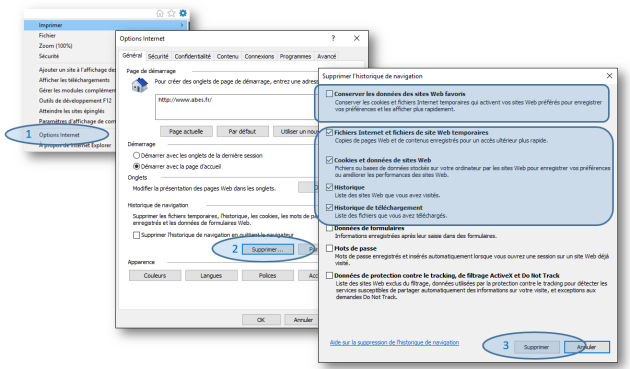Open the Confidentialité tab
The height and width of the screenshot is (369, 630).
point(193,57)
